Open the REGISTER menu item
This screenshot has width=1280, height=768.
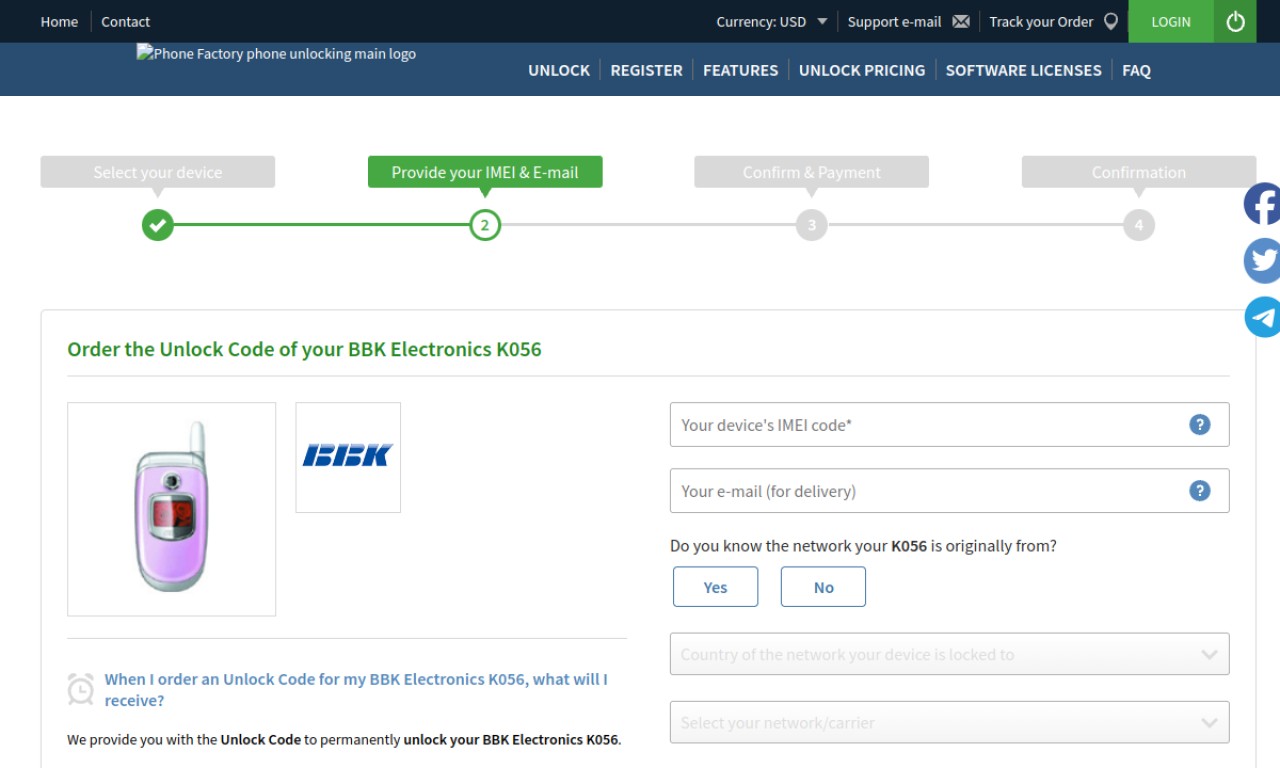click(647, 70)
